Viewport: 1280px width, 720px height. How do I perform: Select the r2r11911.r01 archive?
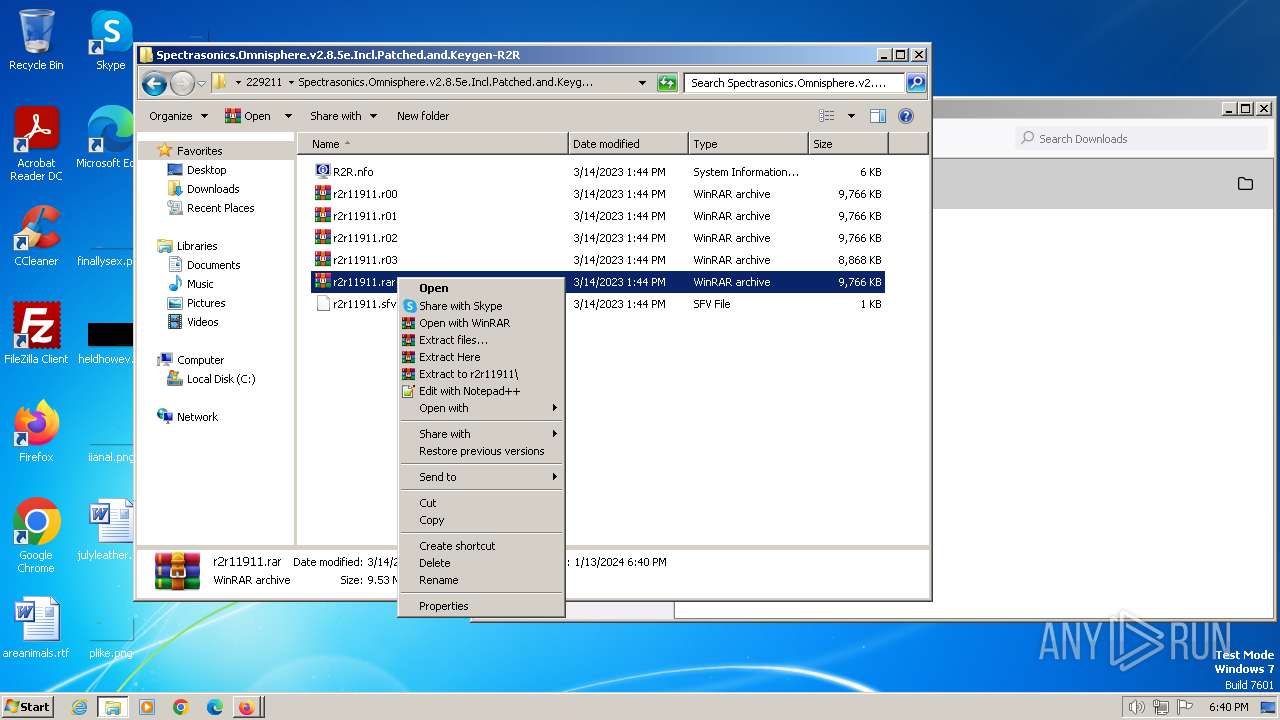[598, 216]
